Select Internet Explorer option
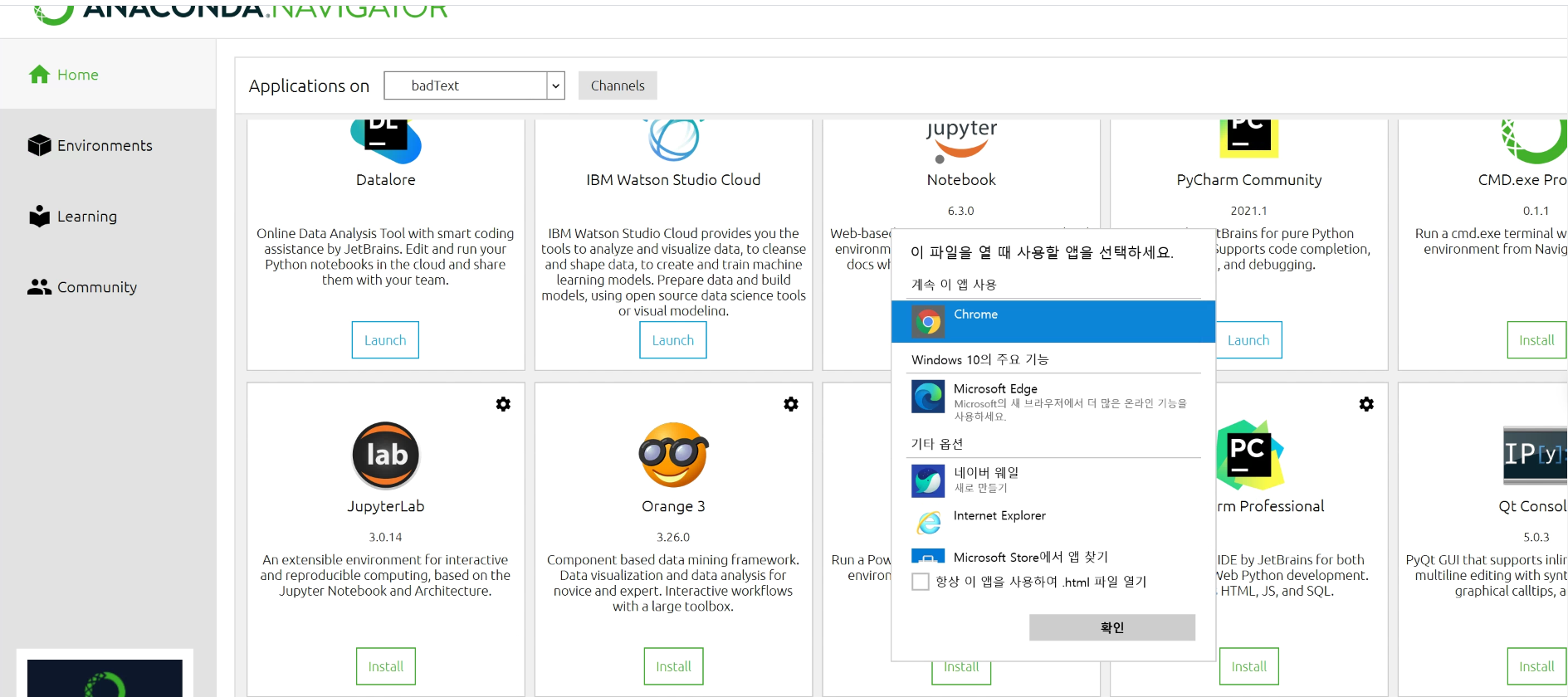Viewport: 1568px width, 697px height. tap(1053, 521)
